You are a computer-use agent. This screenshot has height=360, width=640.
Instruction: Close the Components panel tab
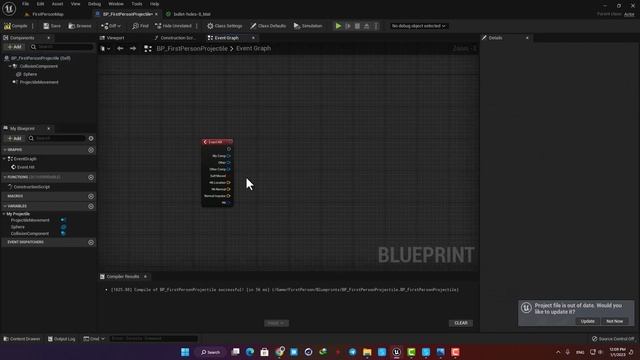tap(49, 38)
